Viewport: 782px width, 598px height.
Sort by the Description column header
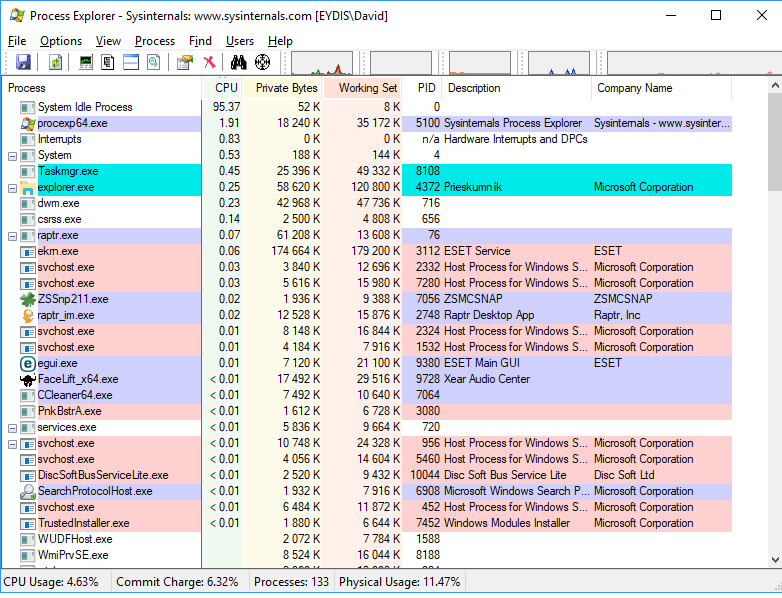(517, 88)
